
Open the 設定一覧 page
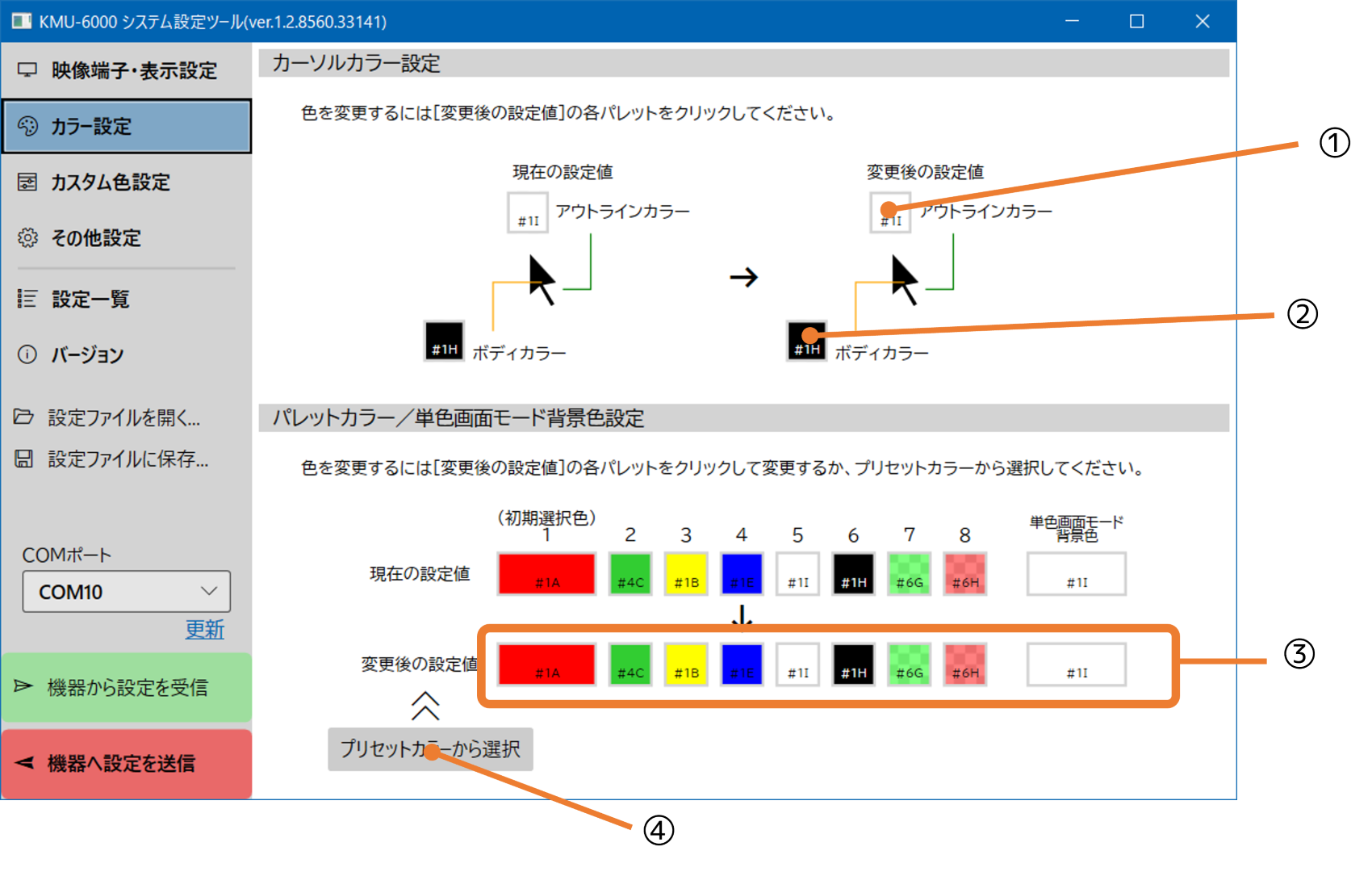click(x=90, y=299)
